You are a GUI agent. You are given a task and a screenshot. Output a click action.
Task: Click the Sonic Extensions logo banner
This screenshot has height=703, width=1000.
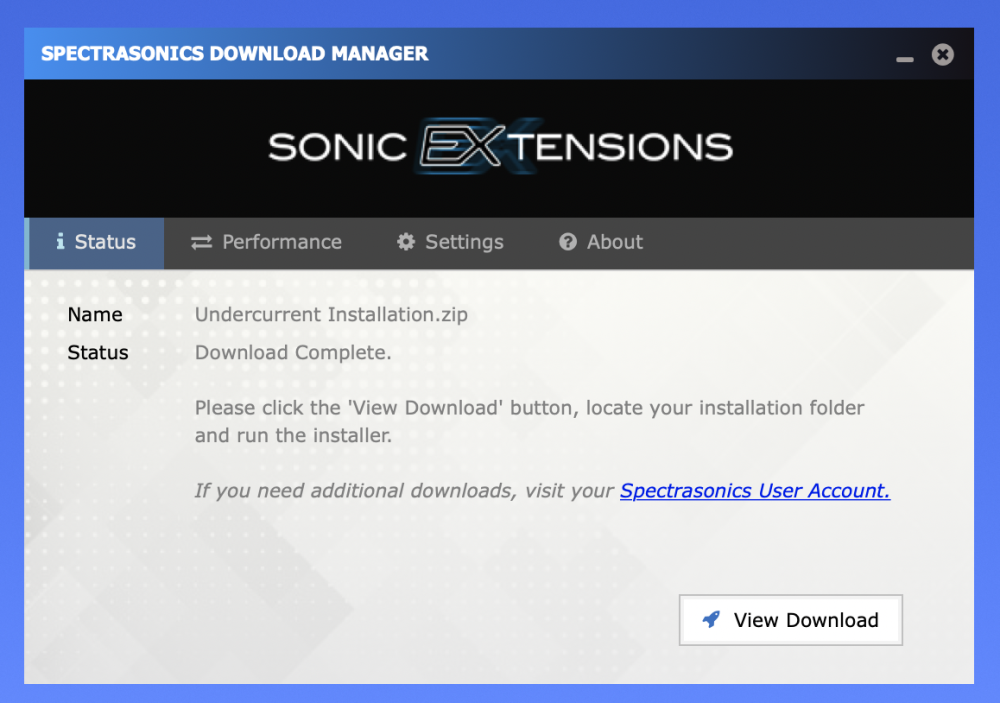(x=501, y=147)
